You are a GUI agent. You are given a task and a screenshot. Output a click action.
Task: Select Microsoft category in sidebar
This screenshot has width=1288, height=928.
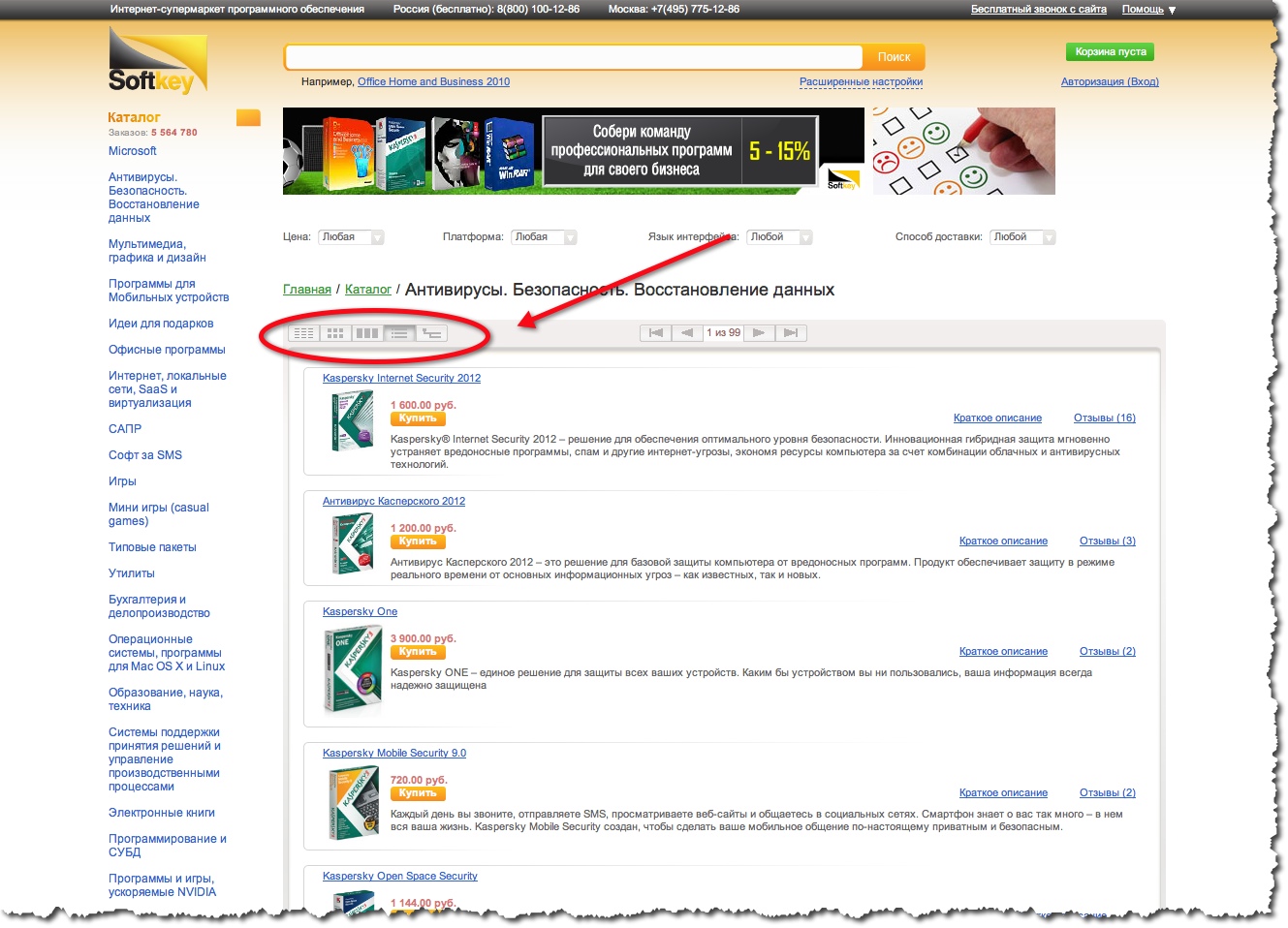click(133, 151)
